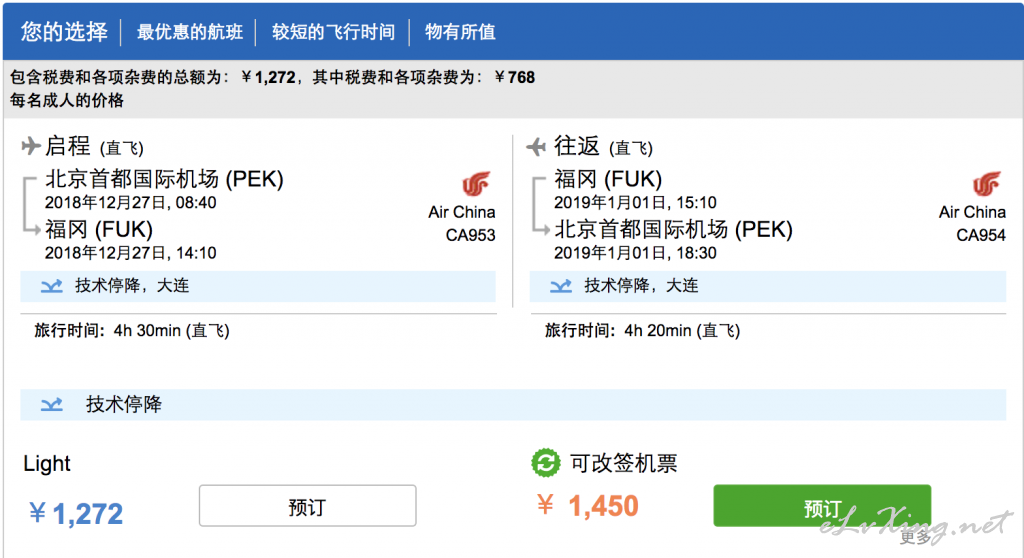Book the changeable ticket with green 预订 button
The width and height of the screenshot is (1024, 558).
click(822, 506)
